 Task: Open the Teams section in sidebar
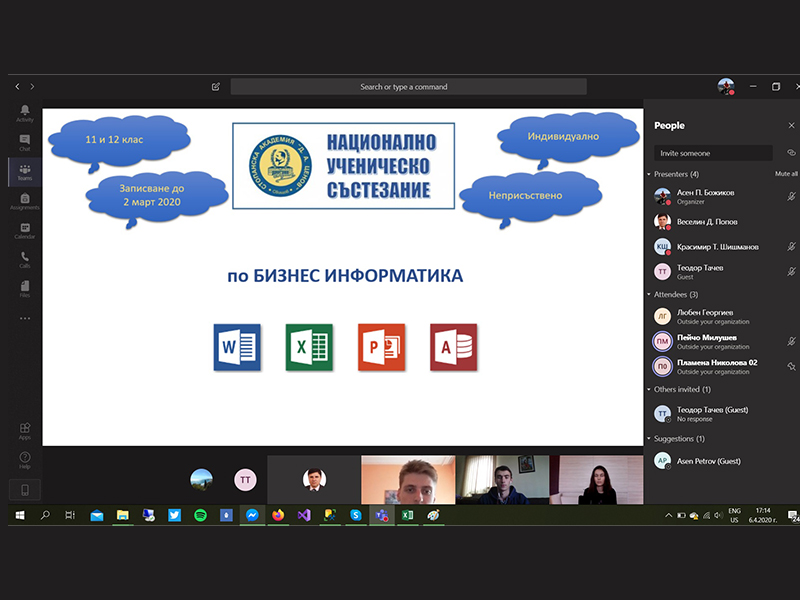[x=24, y=172]
